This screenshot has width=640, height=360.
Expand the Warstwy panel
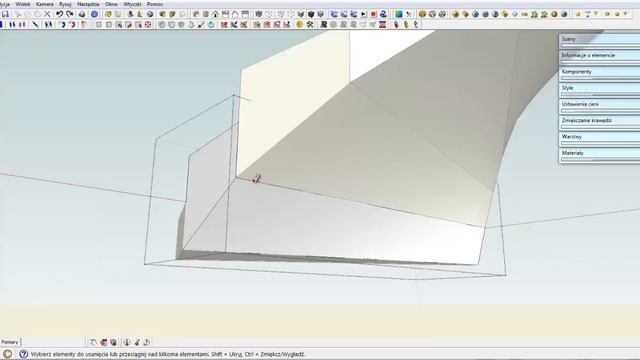point(600,137)
